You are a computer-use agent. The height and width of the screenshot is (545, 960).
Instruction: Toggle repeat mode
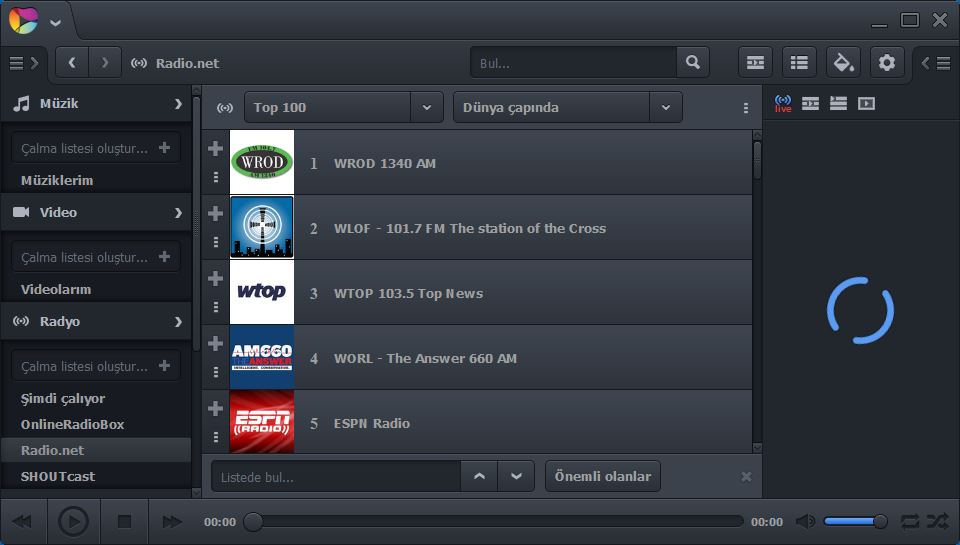pos(910,522)
